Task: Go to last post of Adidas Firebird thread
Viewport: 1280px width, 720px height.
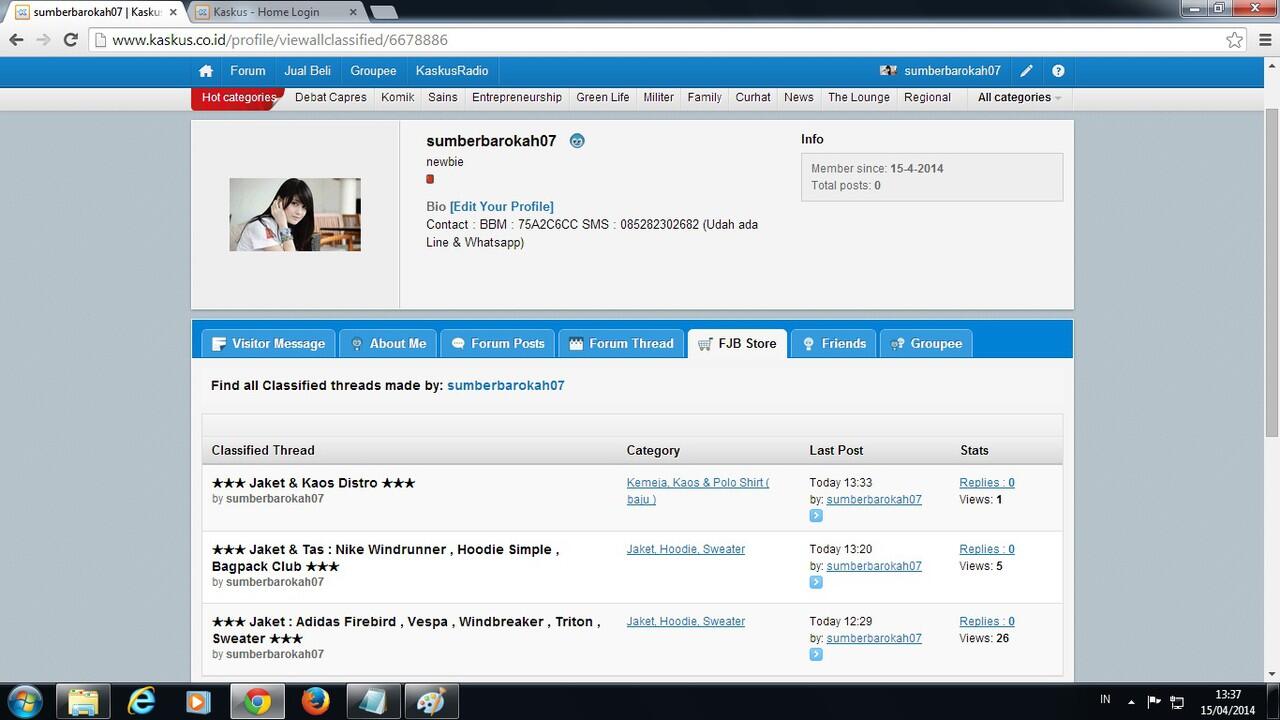Action: pos(816,654)
